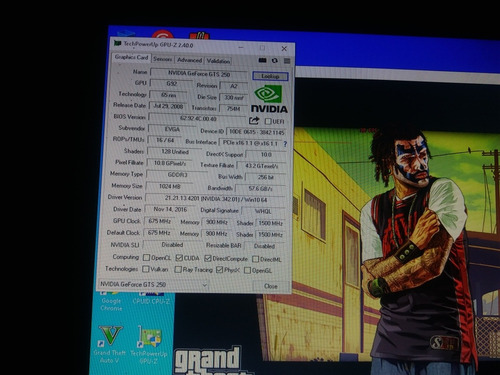This screenshot has height=375, width=500.
Task: Click the BIOS share/export arrow icon
Action: [254, 120]
